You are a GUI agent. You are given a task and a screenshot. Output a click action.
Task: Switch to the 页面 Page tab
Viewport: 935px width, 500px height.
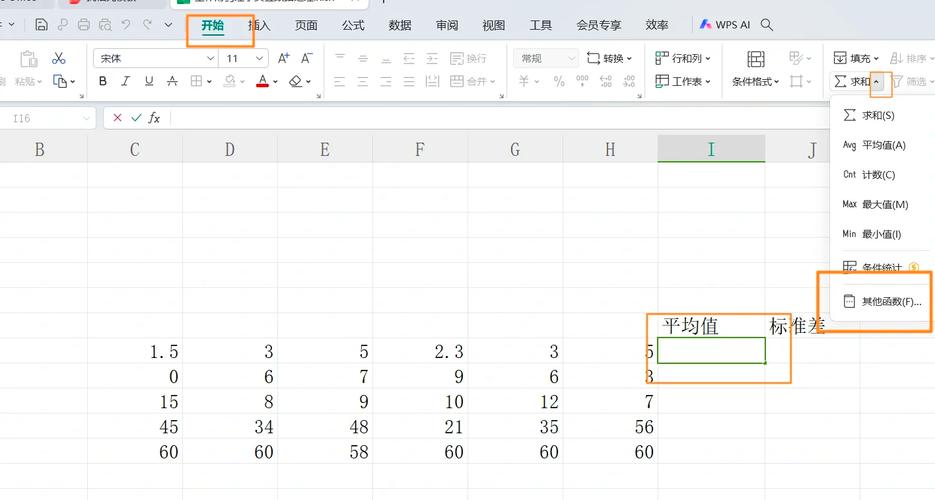click(x=306, y=25)
